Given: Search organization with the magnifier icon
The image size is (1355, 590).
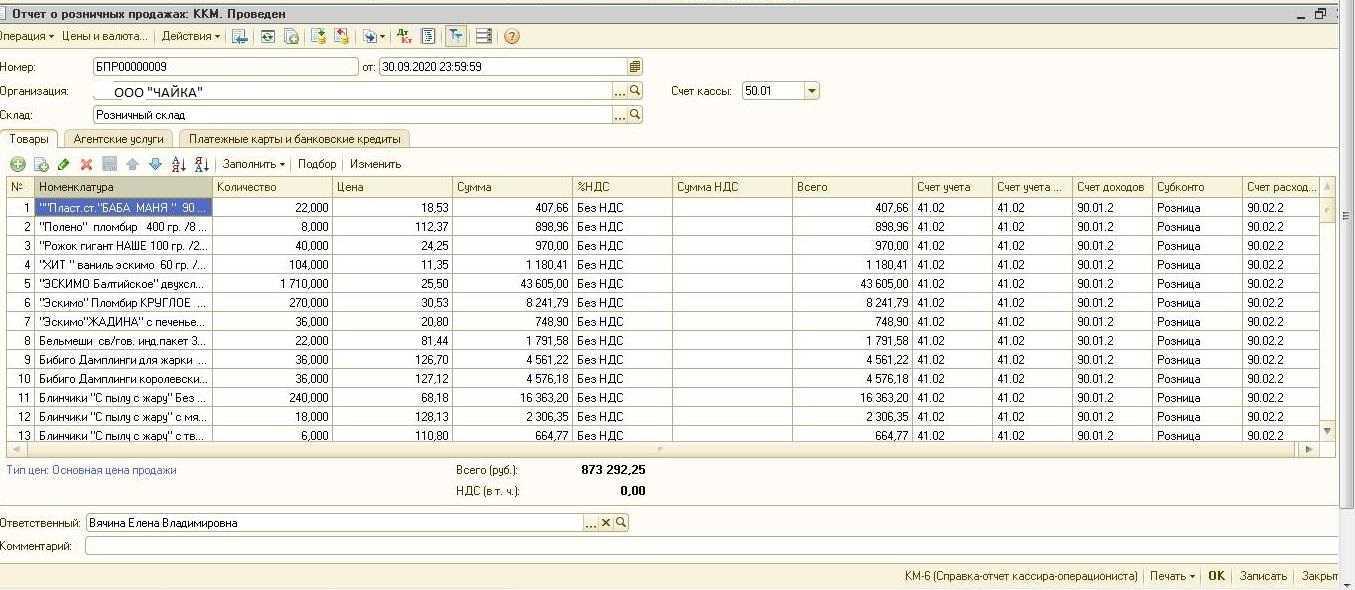Looking at the screenshot, I should (x=635, y=91).
